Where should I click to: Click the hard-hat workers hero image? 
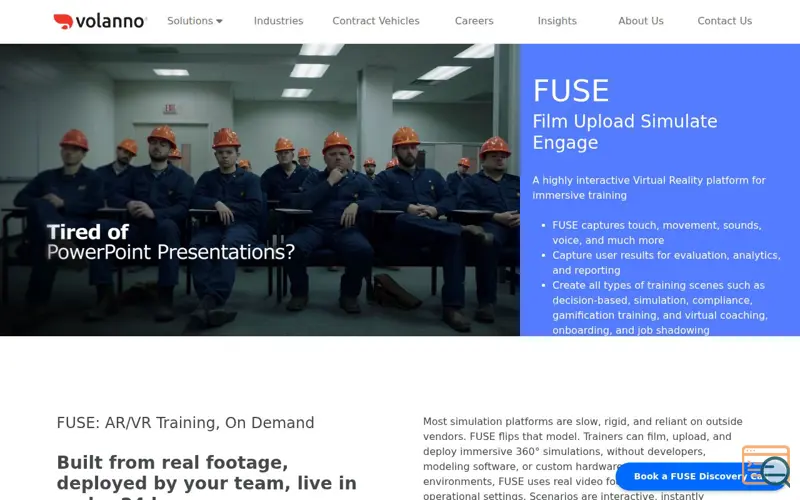coord(260,190)
